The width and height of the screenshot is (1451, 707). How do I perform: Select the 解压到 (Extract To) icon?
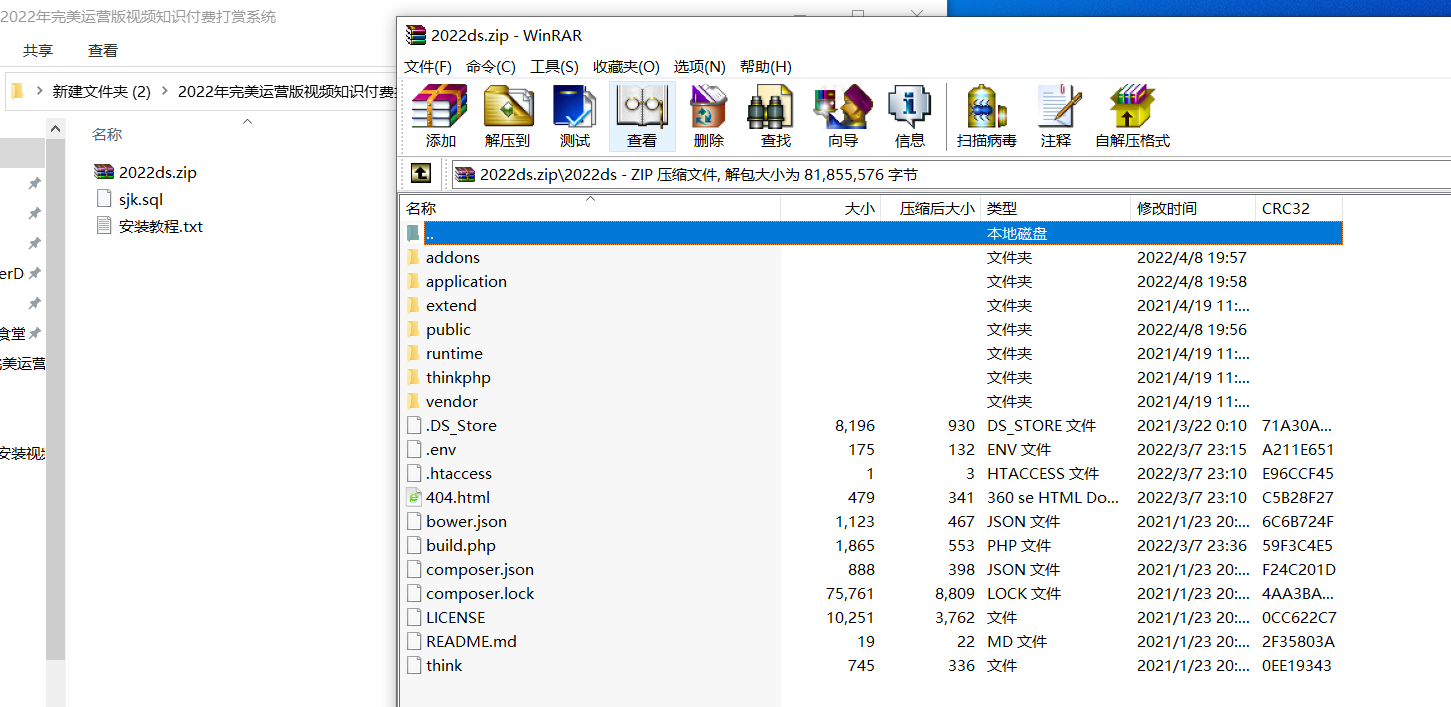click(506, 110)
